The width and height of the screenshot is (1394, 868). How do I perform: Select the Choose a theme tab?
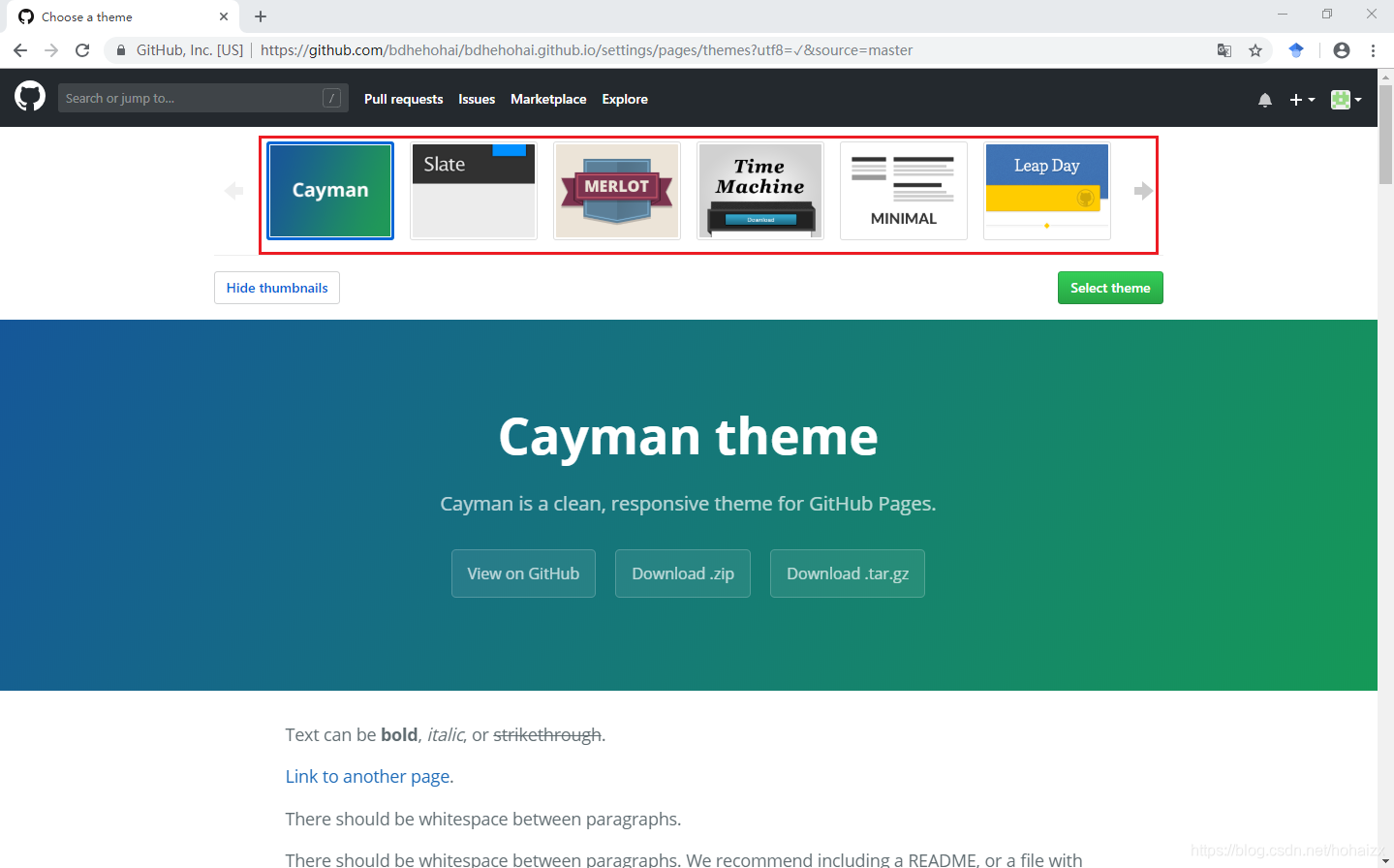pyautogui.click(x=121, y=16)
